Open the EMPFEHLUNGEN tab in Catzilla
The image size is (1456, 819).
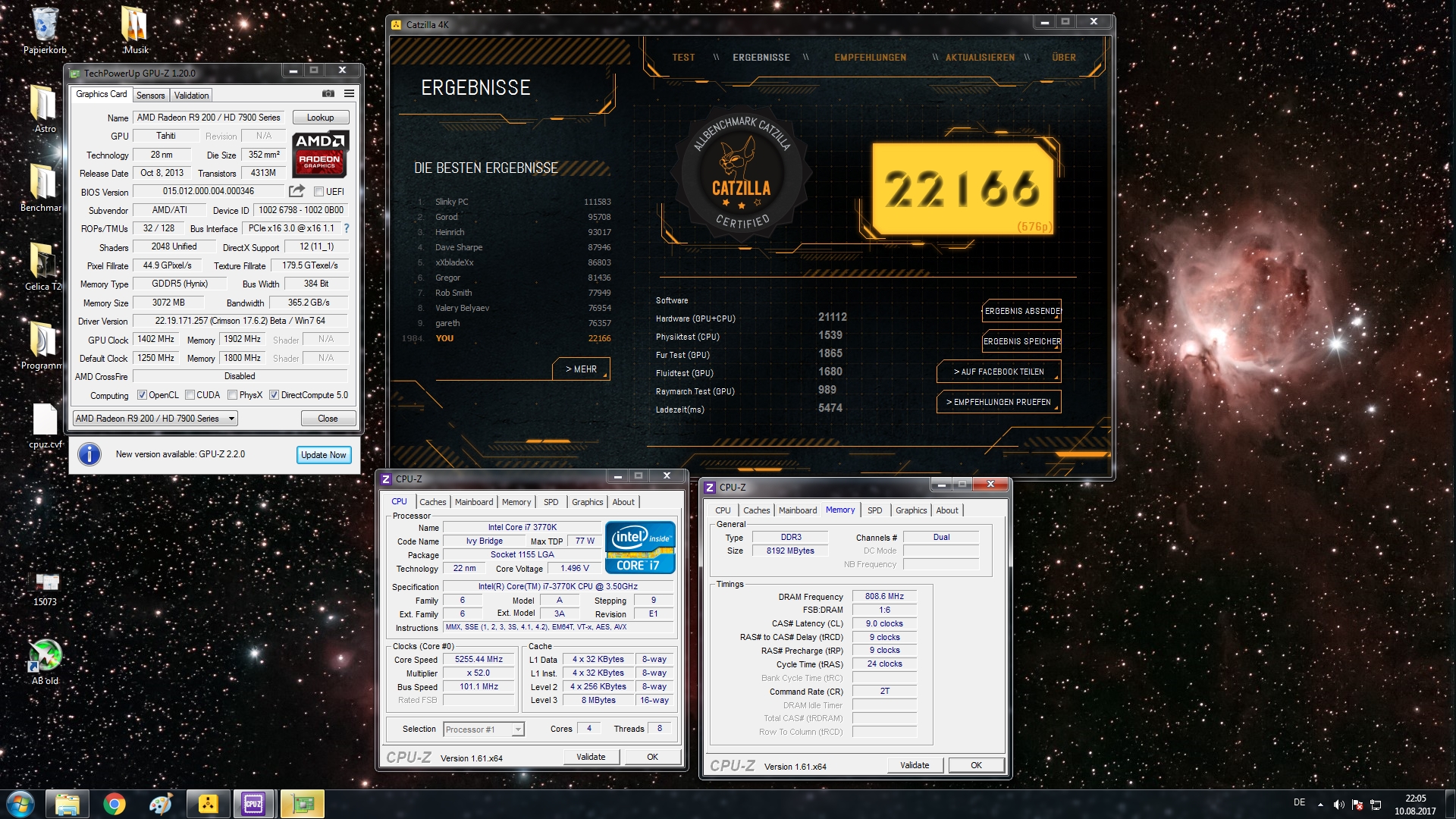(870, 58)
